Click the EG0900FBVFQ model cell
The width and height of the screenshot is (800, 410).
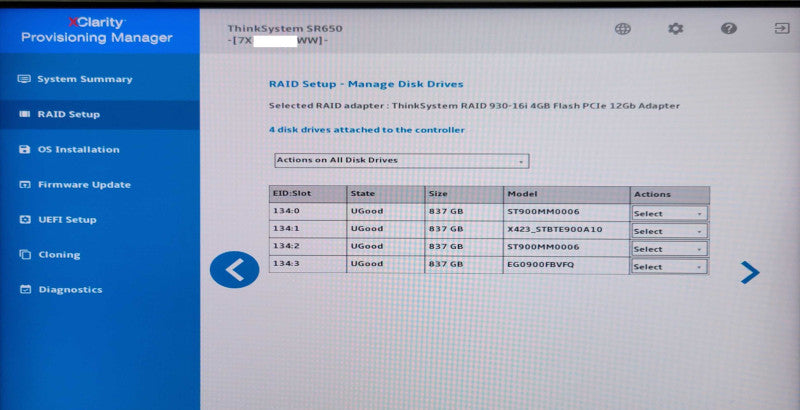(566, 265)
